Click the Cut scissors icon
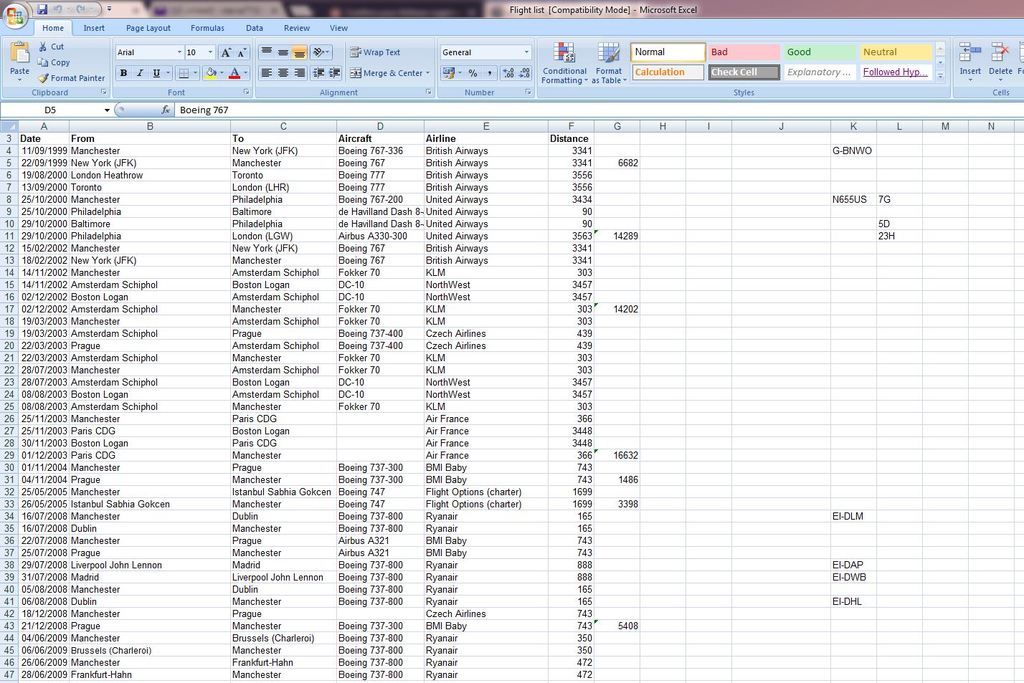This screenshot has height=683, width=1024. pyautogui.click(x=43, y=46)
